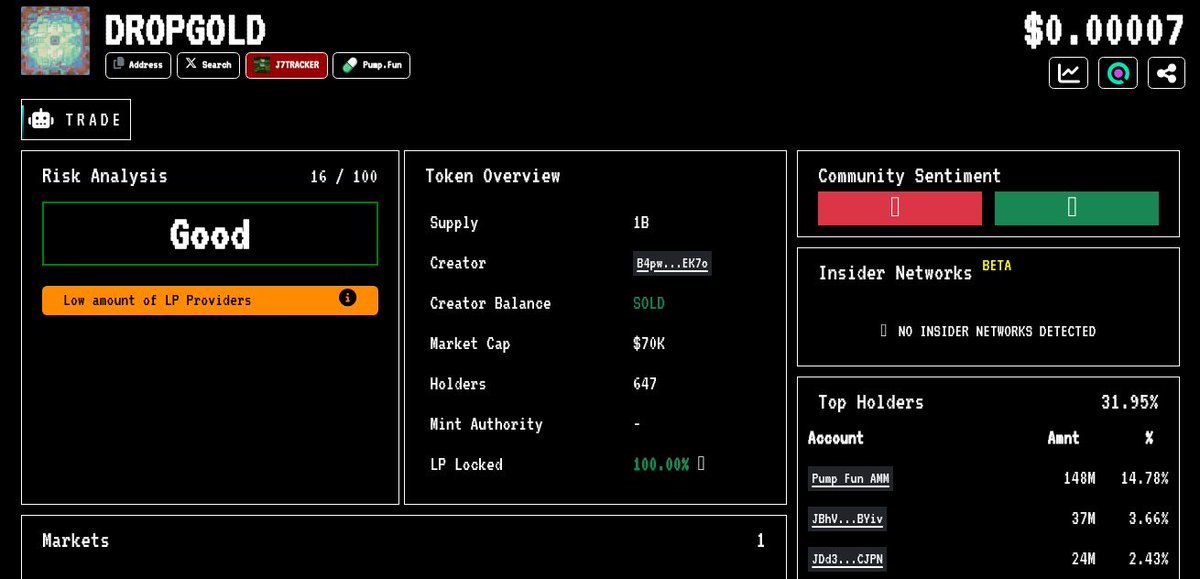Click the price chart icon

pyautogui.click(x=1069, y=73)
